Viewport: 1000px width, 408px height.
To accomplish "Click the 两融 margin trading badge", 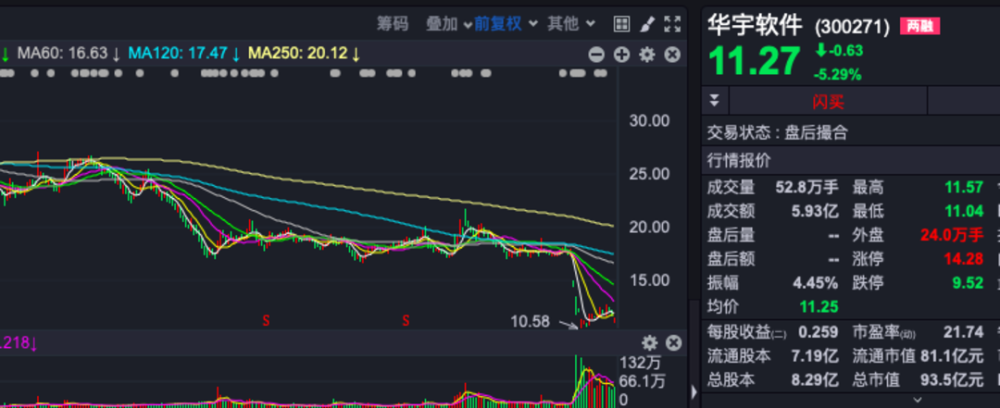I will 920,26.
